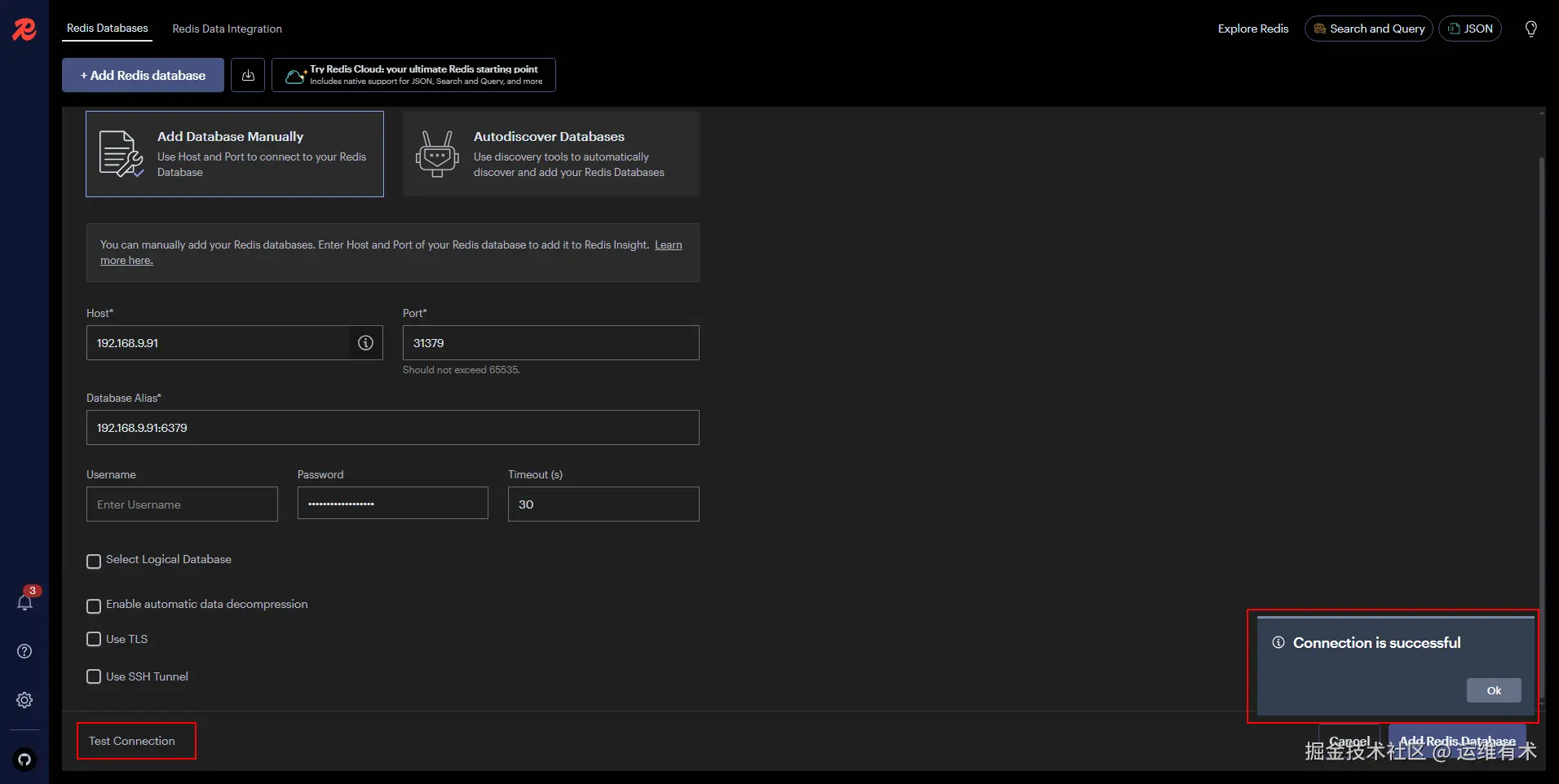Click the info icon beside Host field
The width and height of the screenshot is (1559, 784).
click(x=364, y=342)
